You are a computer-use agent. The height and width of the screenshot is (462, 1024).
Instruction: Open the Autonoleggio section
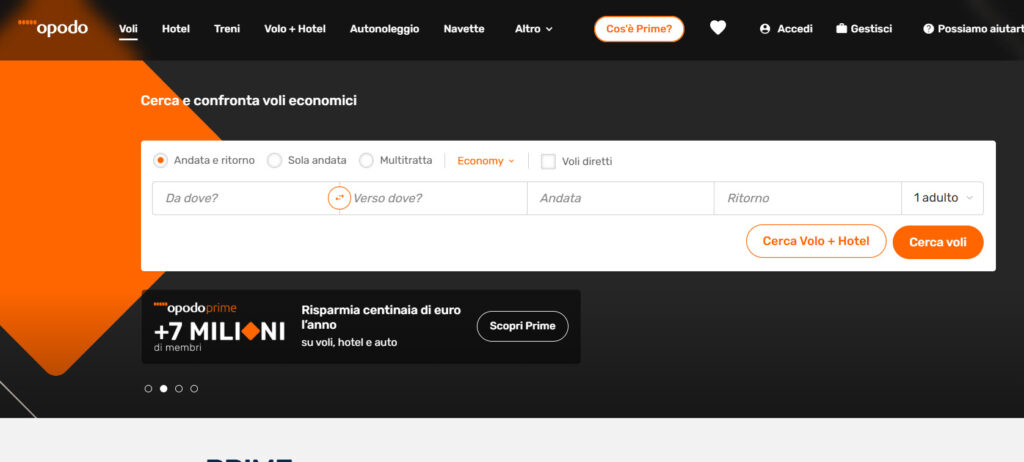[384, 29]
